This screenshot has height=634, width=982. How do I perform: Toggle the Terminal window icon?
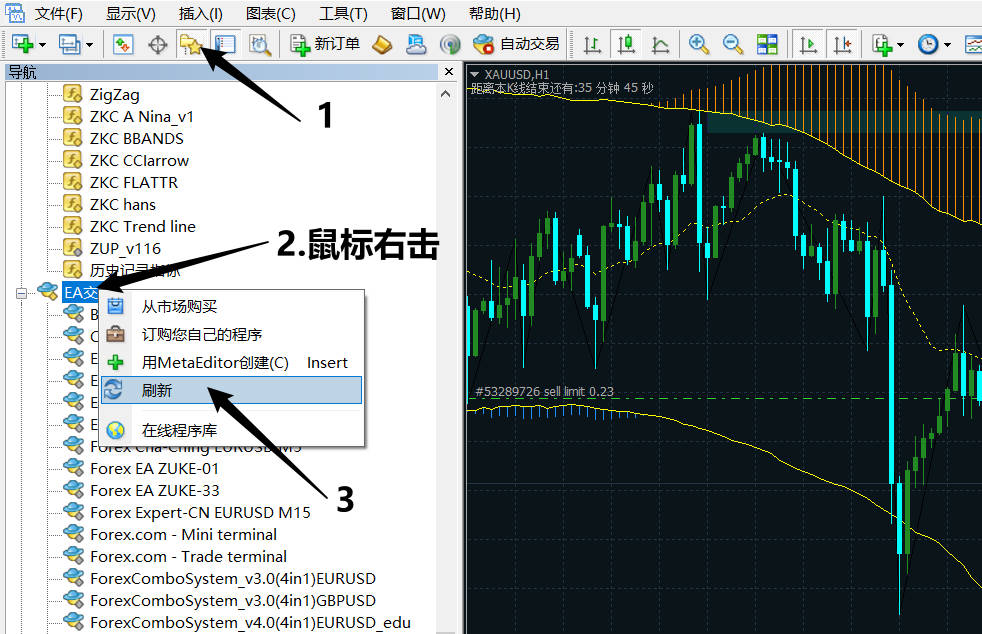225,44
